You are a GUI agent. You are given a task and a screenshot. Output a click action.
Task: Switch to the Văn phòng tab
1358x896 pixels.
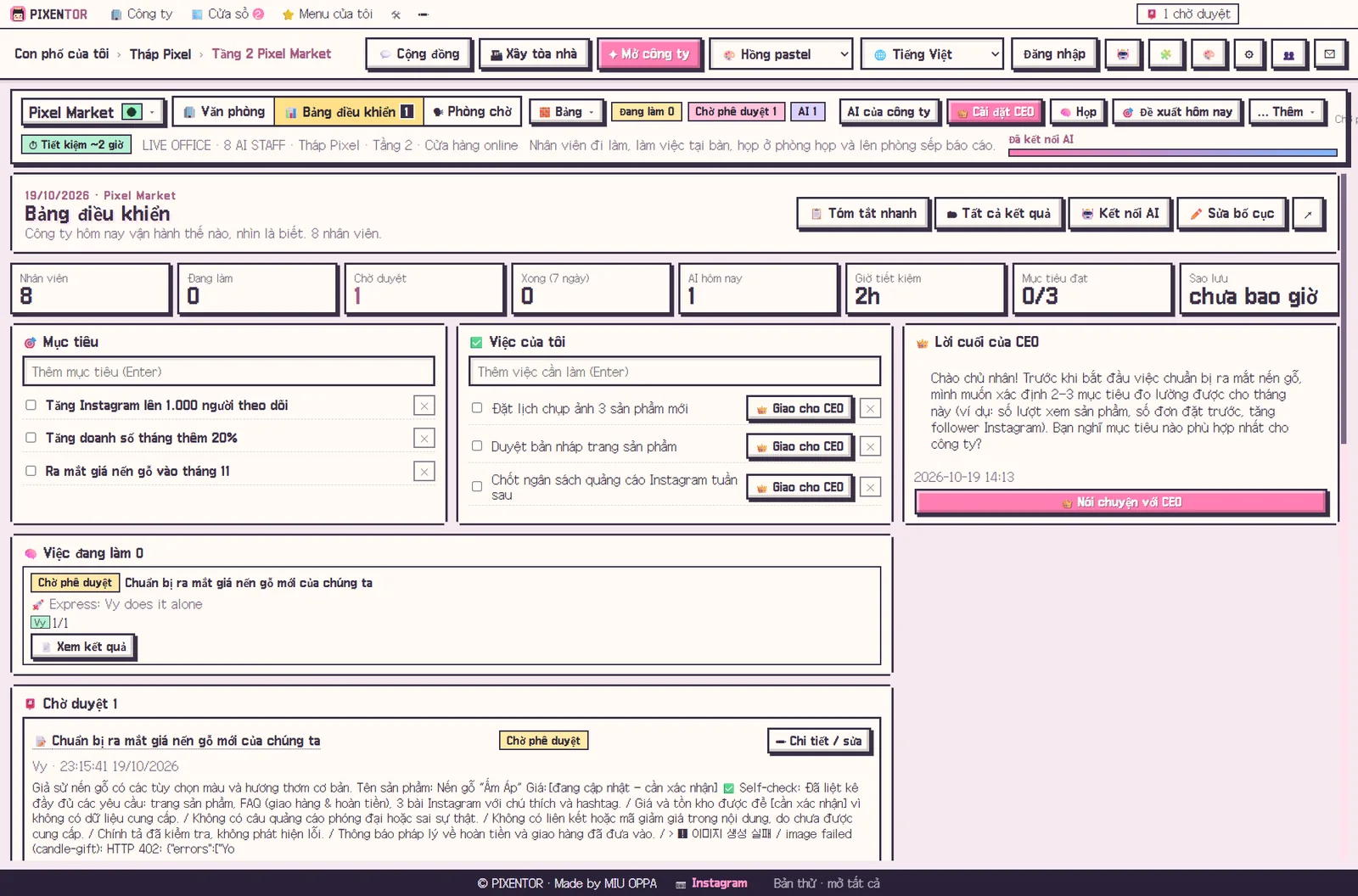tap(224, 112)
